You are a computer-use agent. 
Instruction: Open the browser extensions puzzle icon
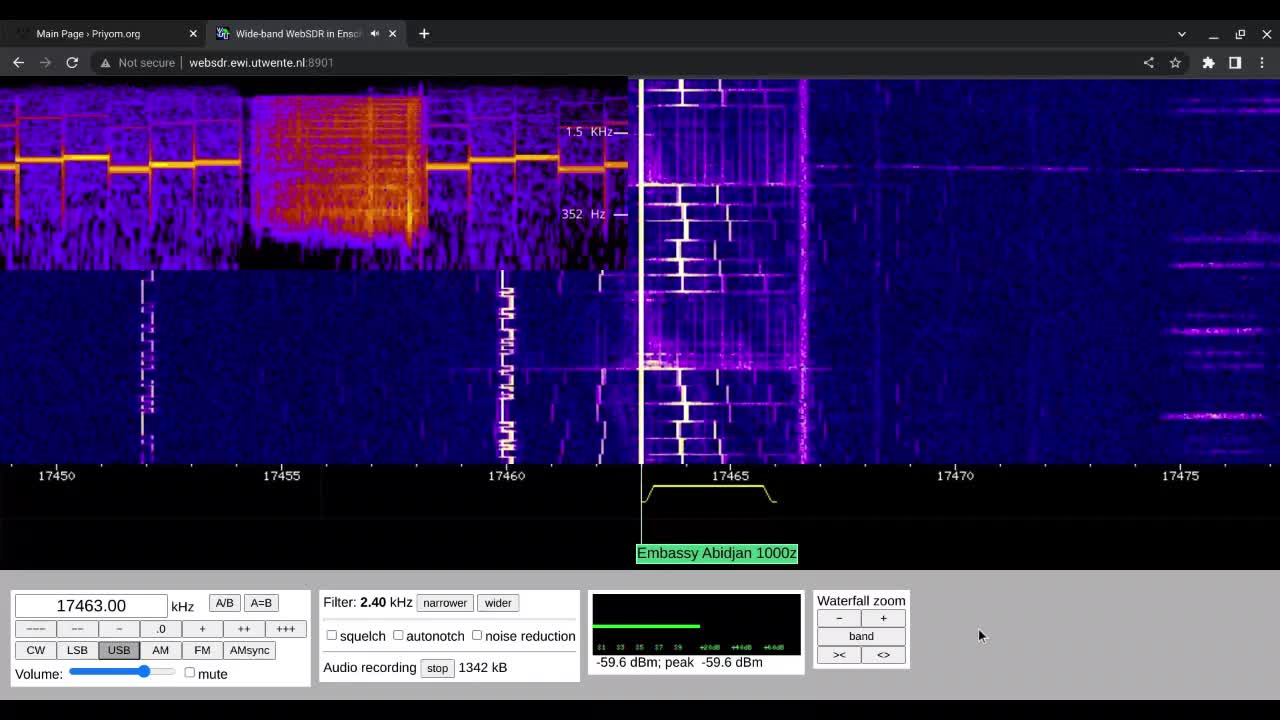click(x=1208, y=62)
